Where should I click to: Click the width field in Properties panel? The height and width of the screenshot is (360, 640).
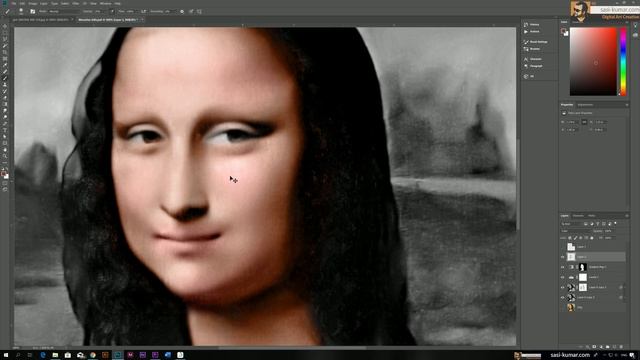[x=572, y=122]
